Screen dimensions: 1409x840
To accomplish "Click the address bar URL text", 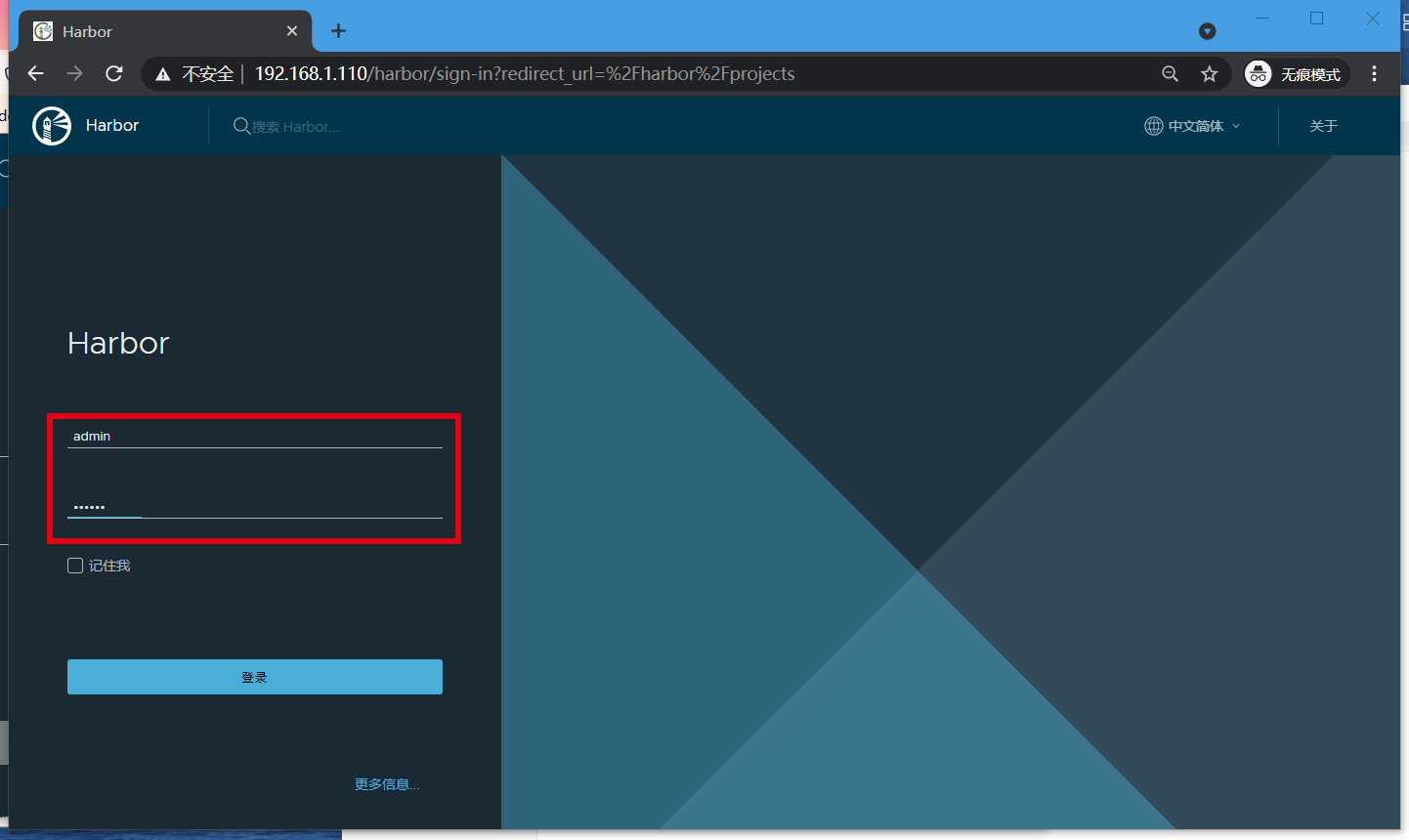I will [525, 73].
